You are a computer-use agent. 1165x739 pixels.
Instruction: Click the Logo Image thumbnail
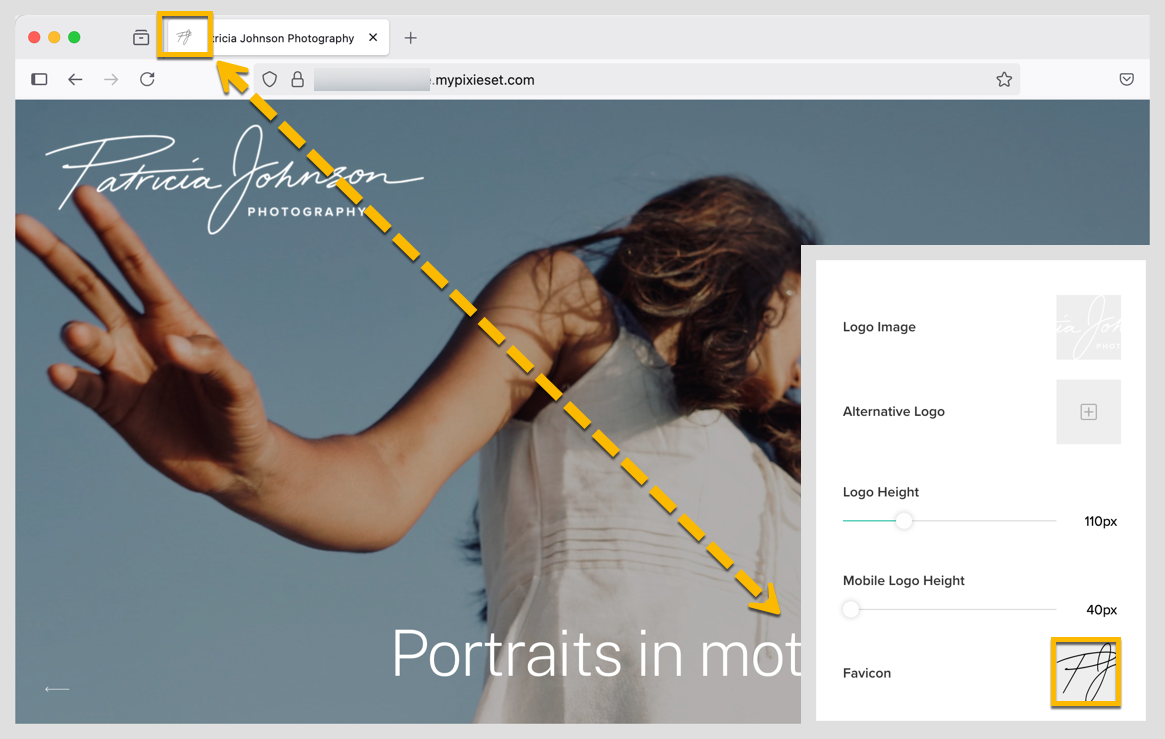[x=1088, y=327]
